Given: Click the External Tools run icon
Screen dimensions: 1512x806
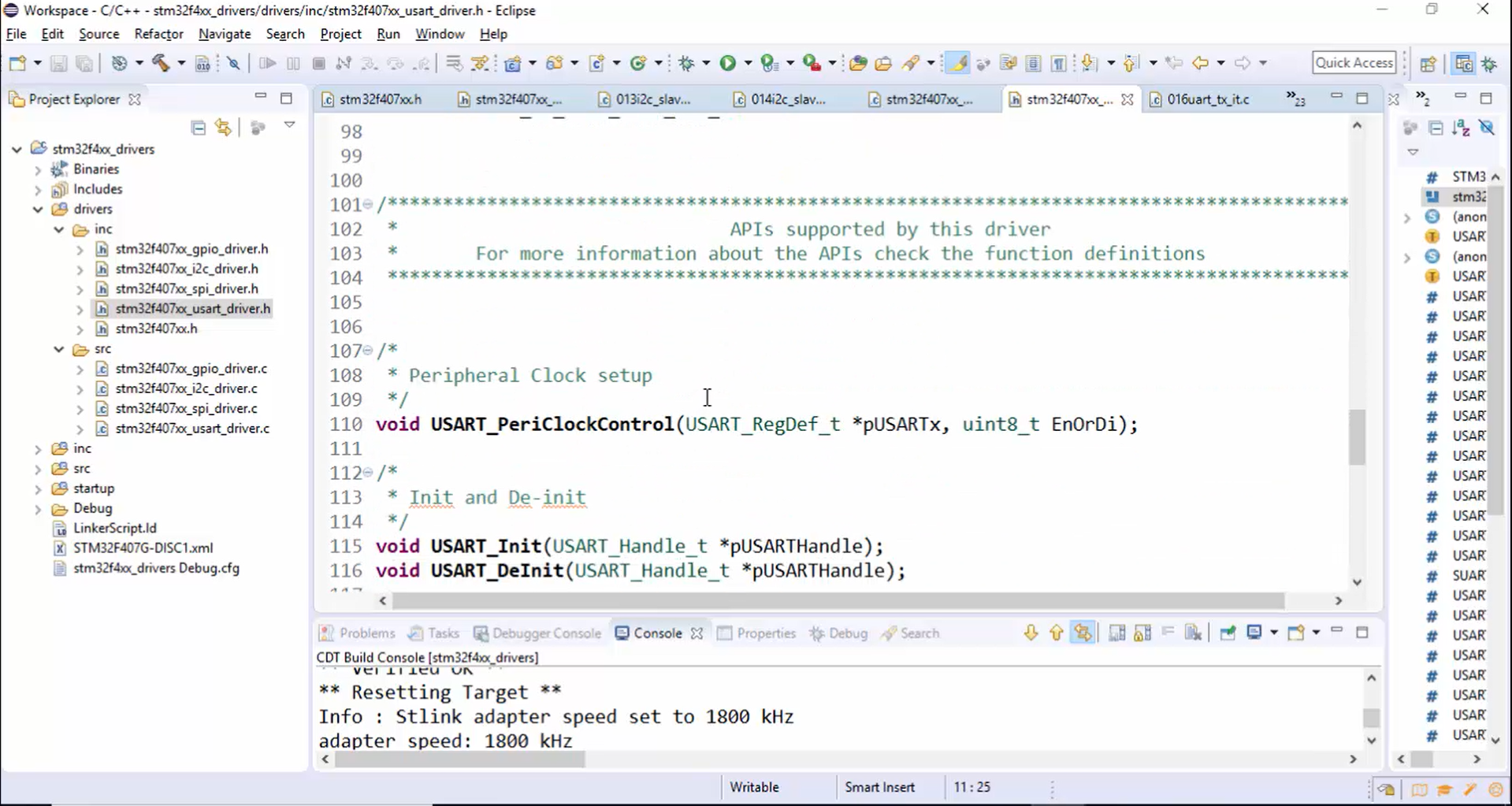Looking at the screenshot, I should click(x=812, y=63).
